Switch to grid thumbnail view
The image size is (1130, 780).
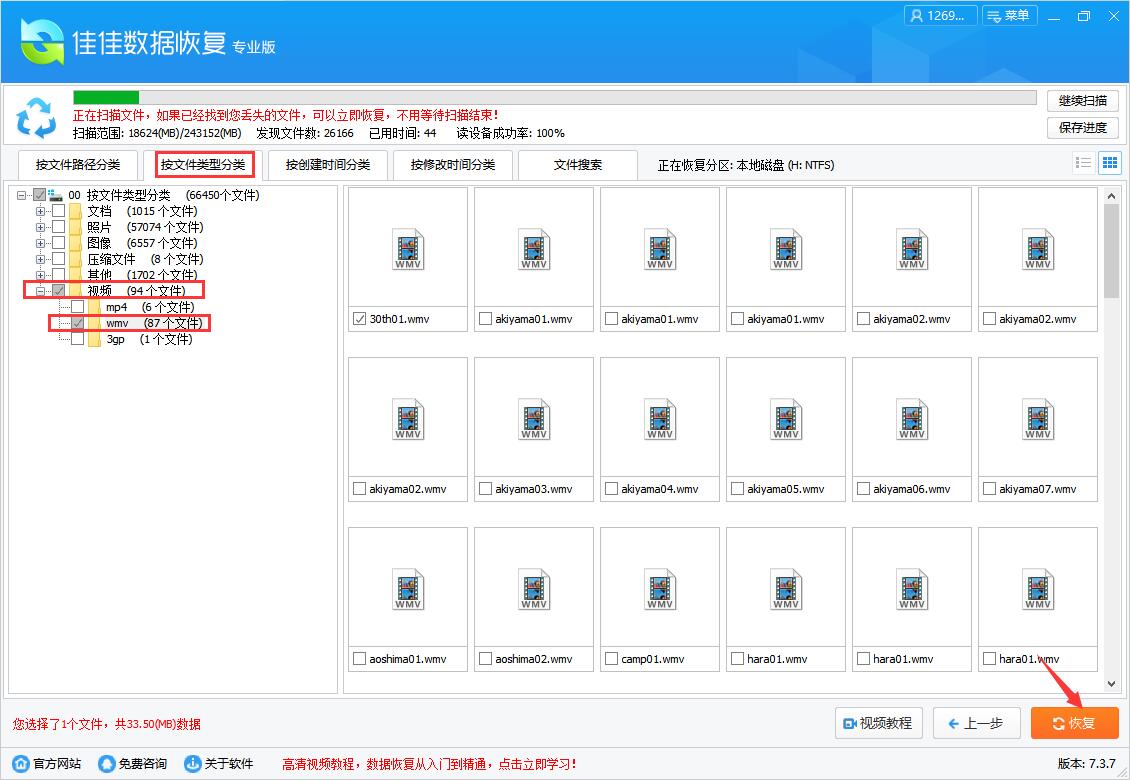click(1109, 162)
